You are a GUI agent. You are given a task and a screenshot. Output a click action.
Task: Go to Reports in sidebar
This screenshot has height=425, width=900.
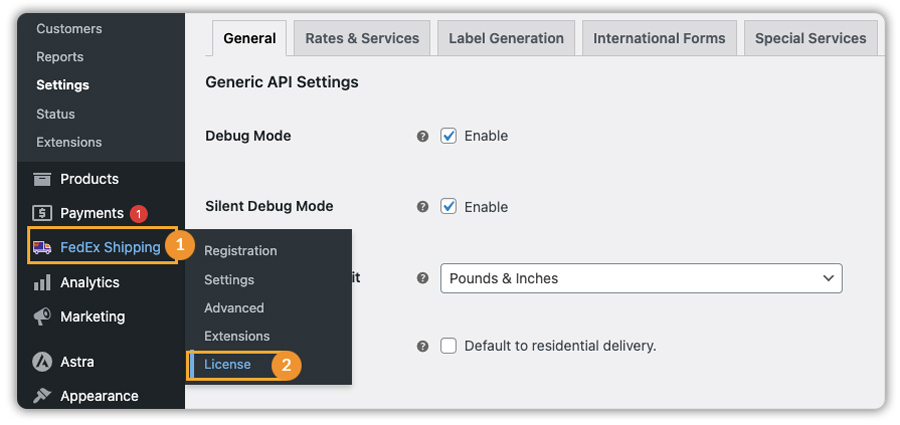60,57
